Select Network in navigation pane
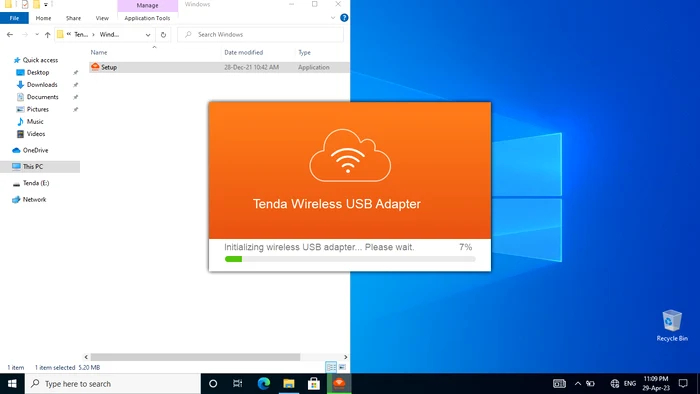Viewport: 700px width, 394px height. (x=34, y=199)
